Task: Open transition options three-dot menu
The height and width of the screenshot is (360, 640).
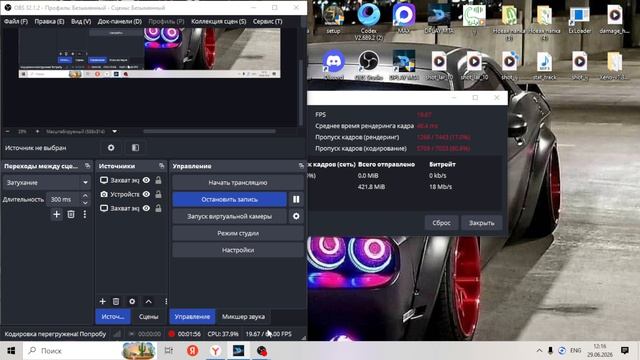Action: [84, 214]
